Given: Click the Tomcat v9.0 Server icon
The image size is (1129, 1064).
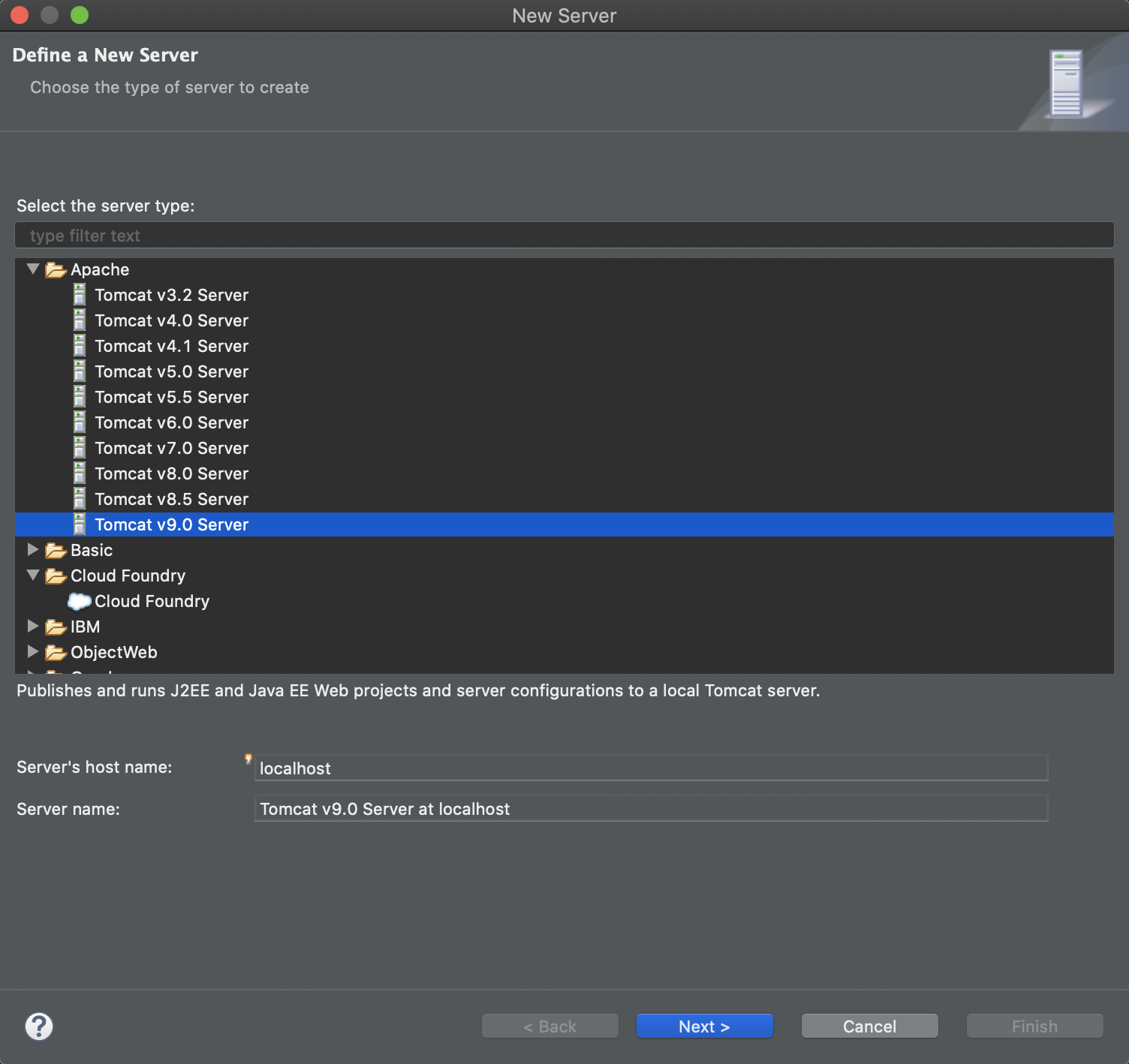Looking at the screenshot, I should tap(80, 524).
